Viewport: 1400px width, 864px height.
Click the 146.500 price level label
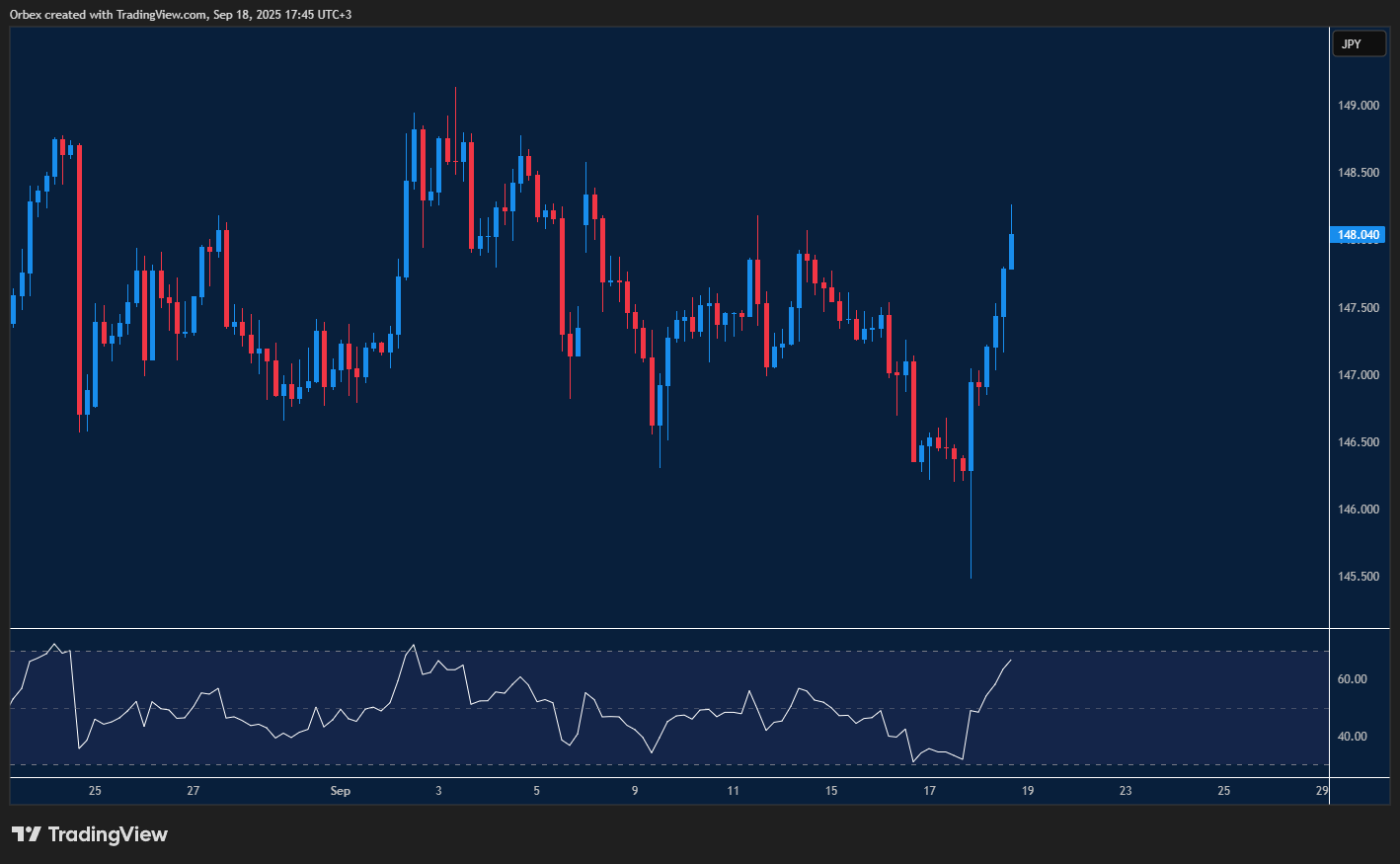click(x=1359, y=442)
